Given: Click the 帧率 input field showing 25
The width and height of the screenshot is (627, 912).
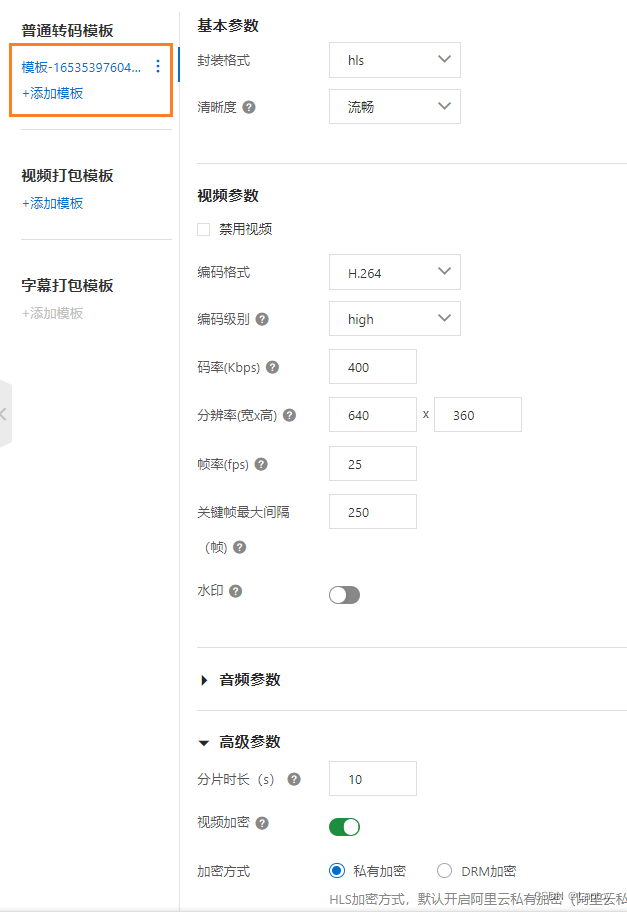Looking at the screenshot, I should 373,464.
